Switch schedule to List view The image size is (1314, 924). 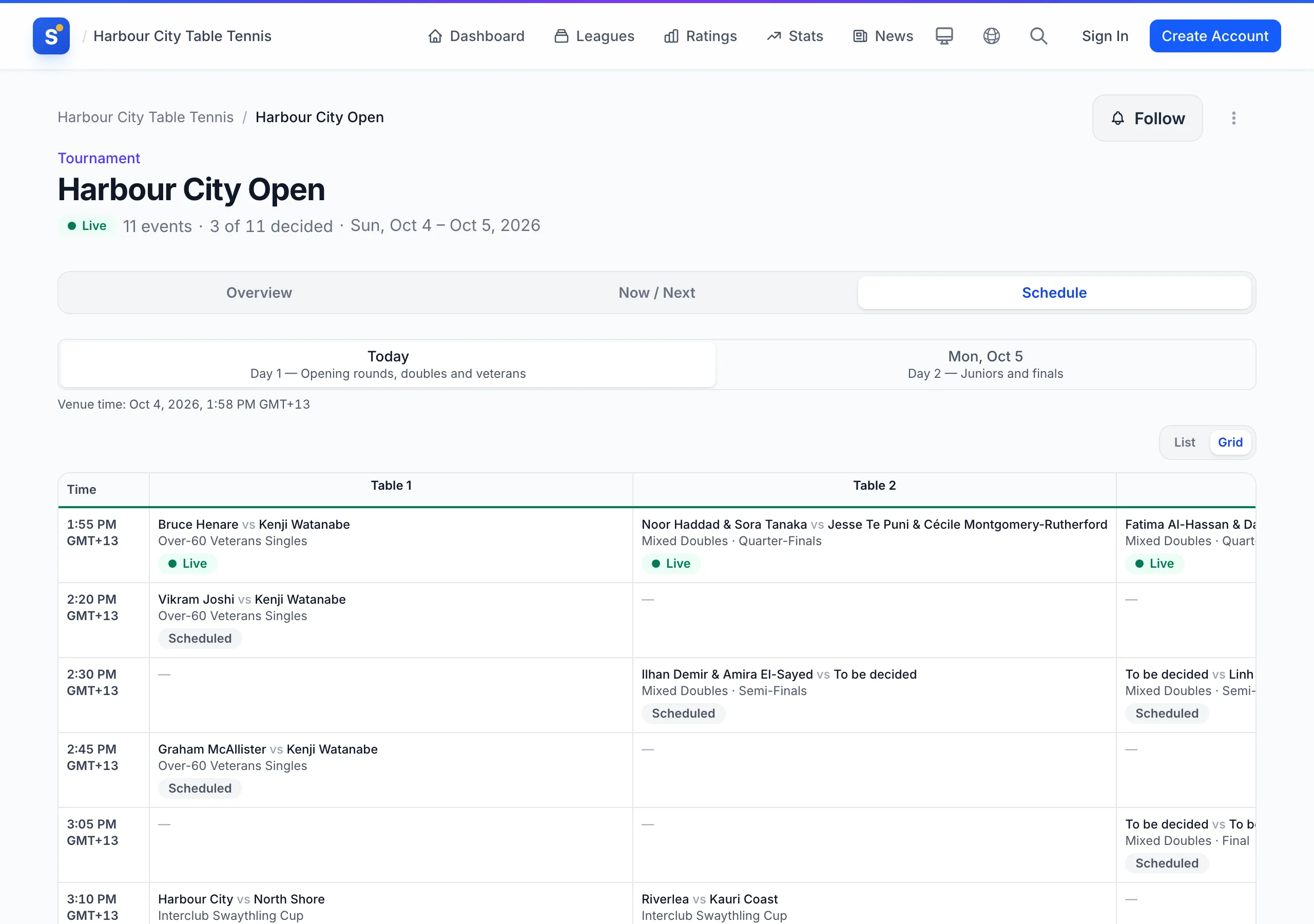coord(1184,442)
